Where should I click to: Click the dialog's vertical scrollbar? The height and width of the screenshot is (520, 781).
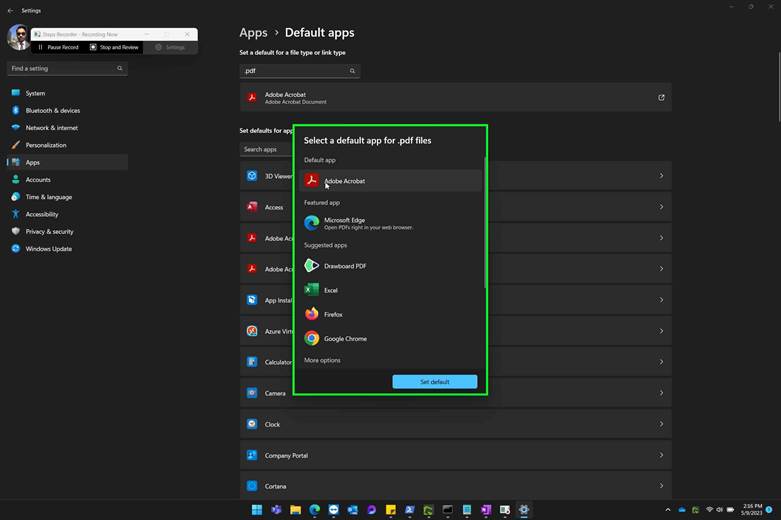pyautogui.click(x=485, y=222)
